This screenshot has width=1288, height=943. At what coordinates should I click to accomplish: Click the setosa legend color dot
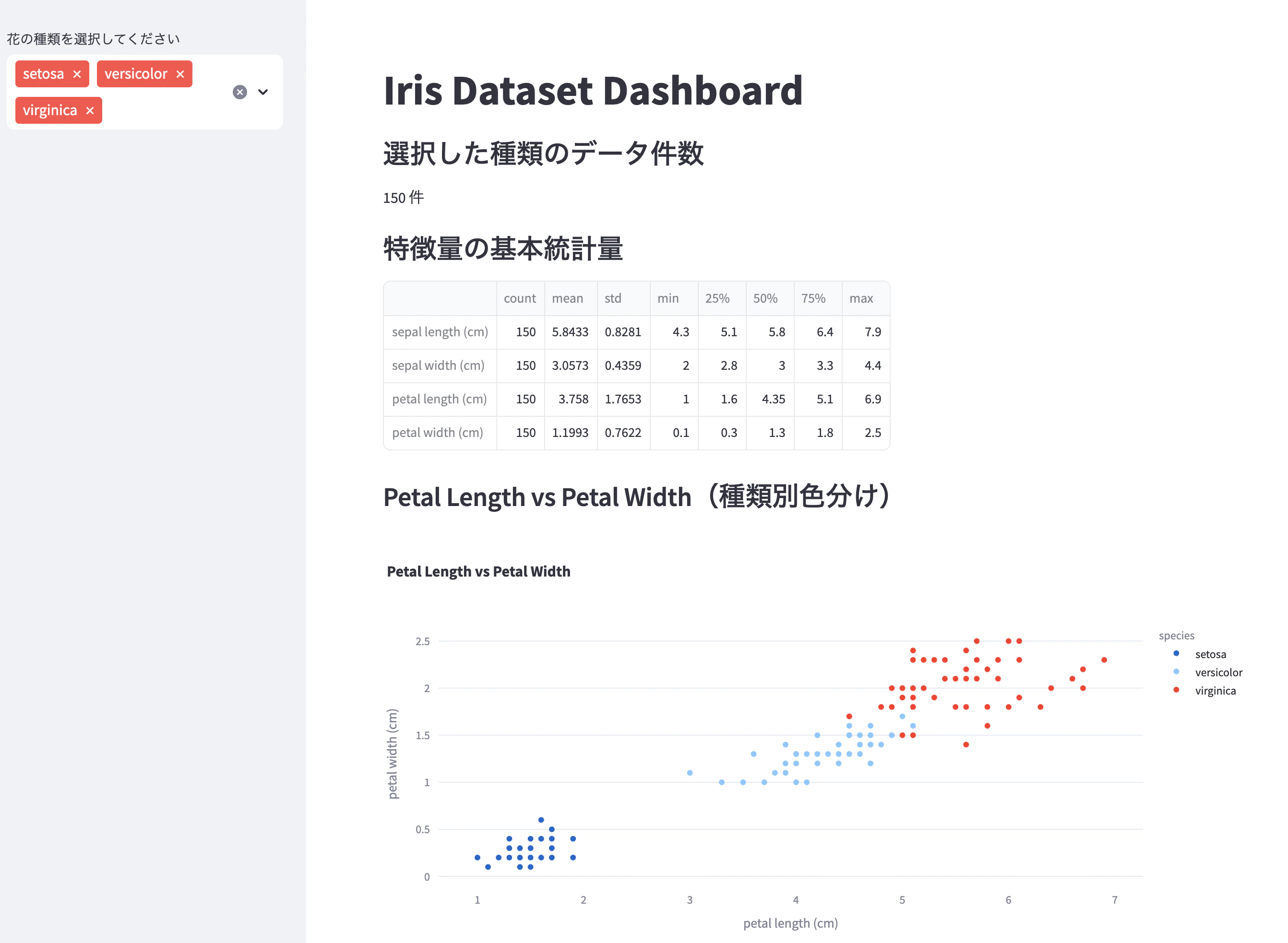point(1176,654)
